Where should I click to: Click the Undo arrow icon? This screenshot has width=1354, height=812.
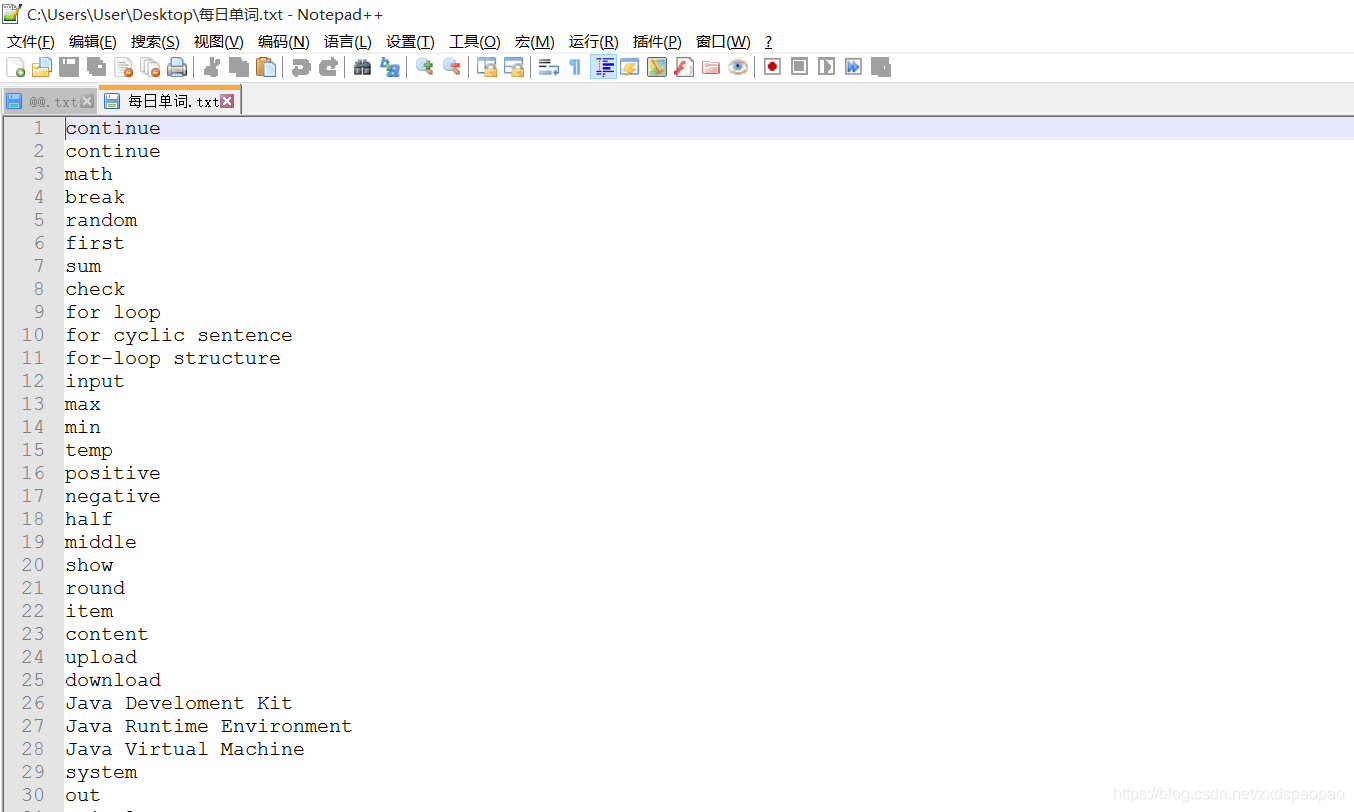pyautogui.click(x=301, y=67)
